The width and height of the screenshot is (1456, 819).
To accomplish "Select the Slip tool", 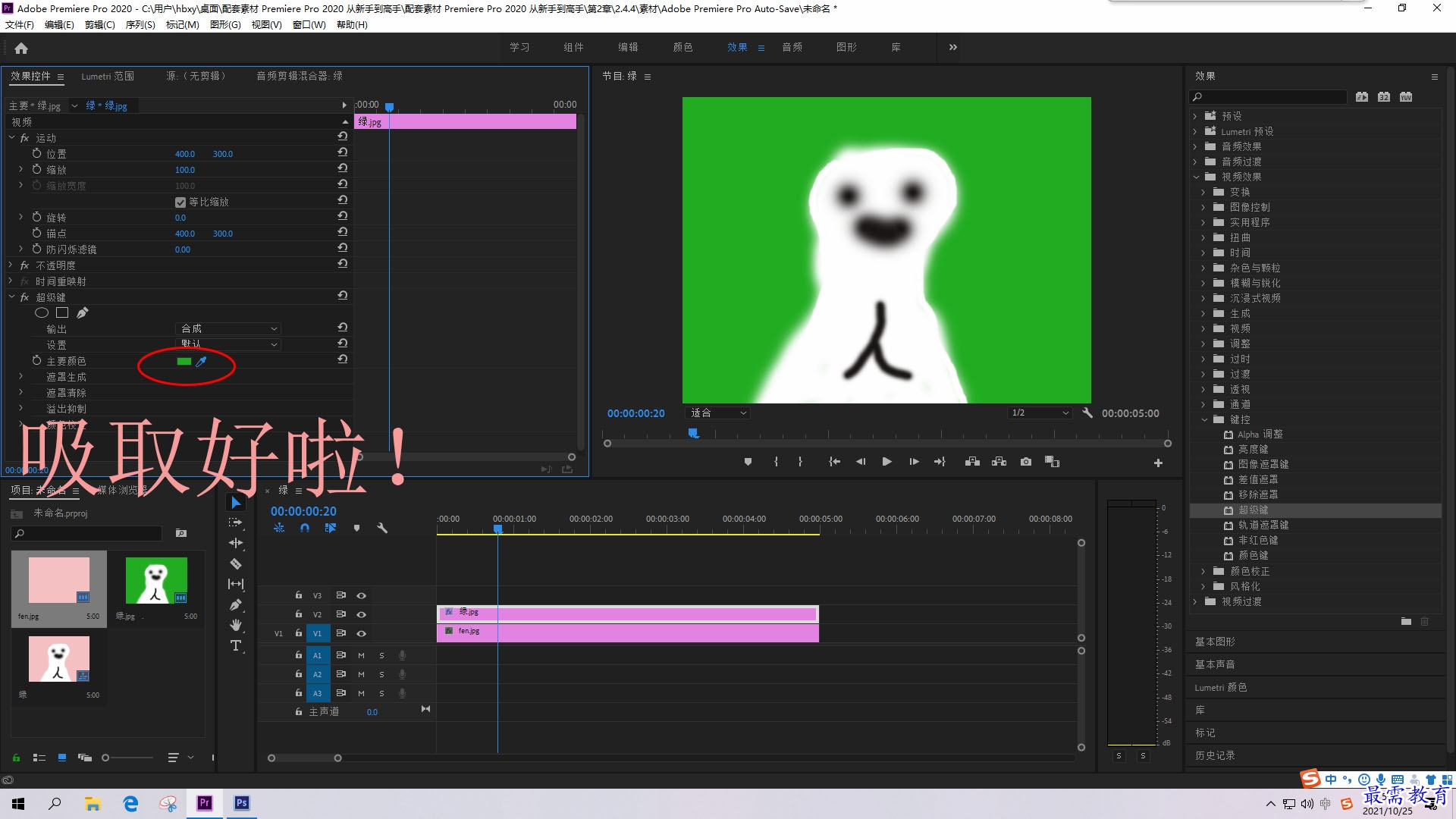I will point(236,584).
